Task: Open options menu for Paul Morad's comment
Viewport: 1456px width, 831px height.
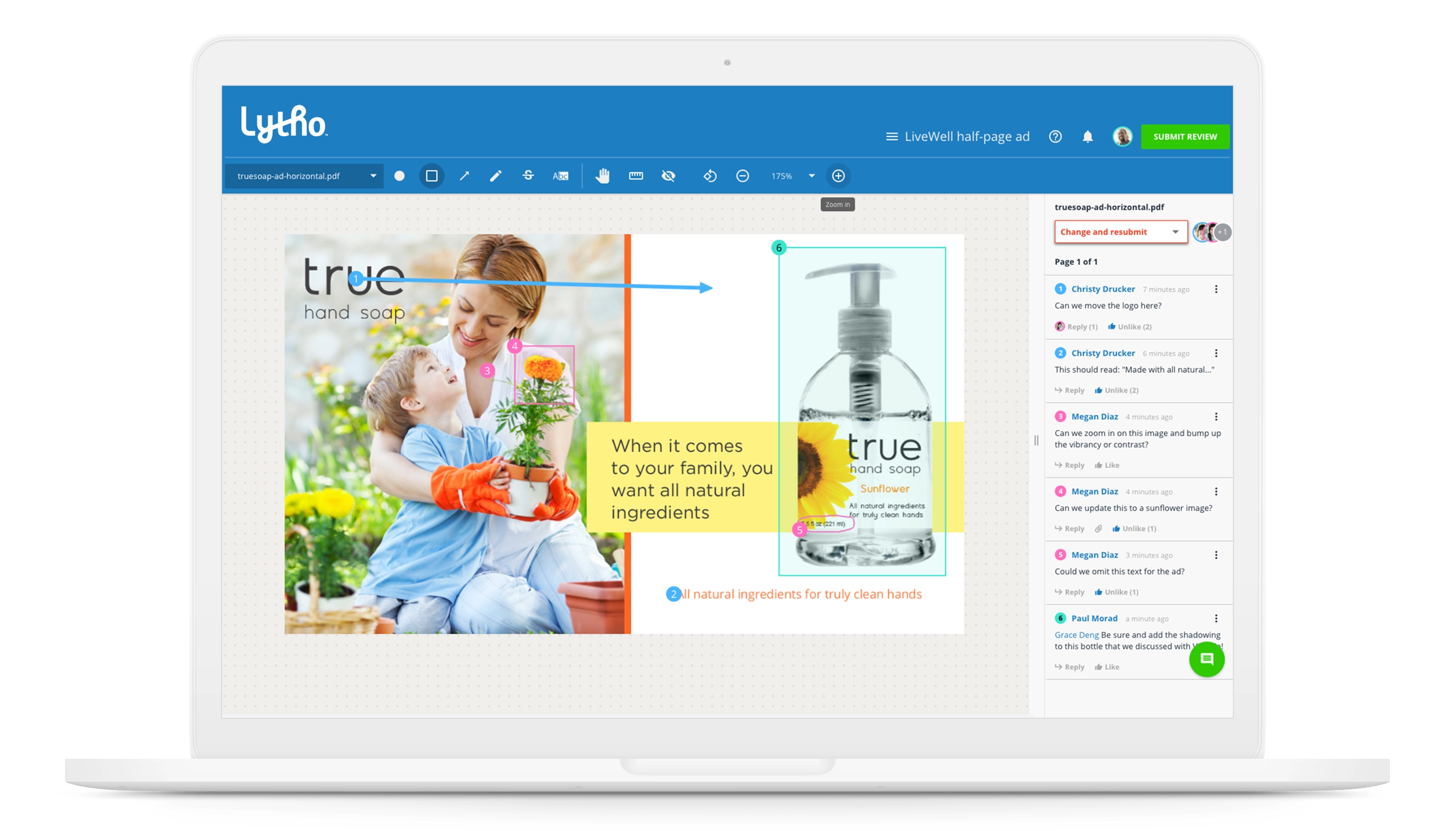Action: (x=1216, y=618)
